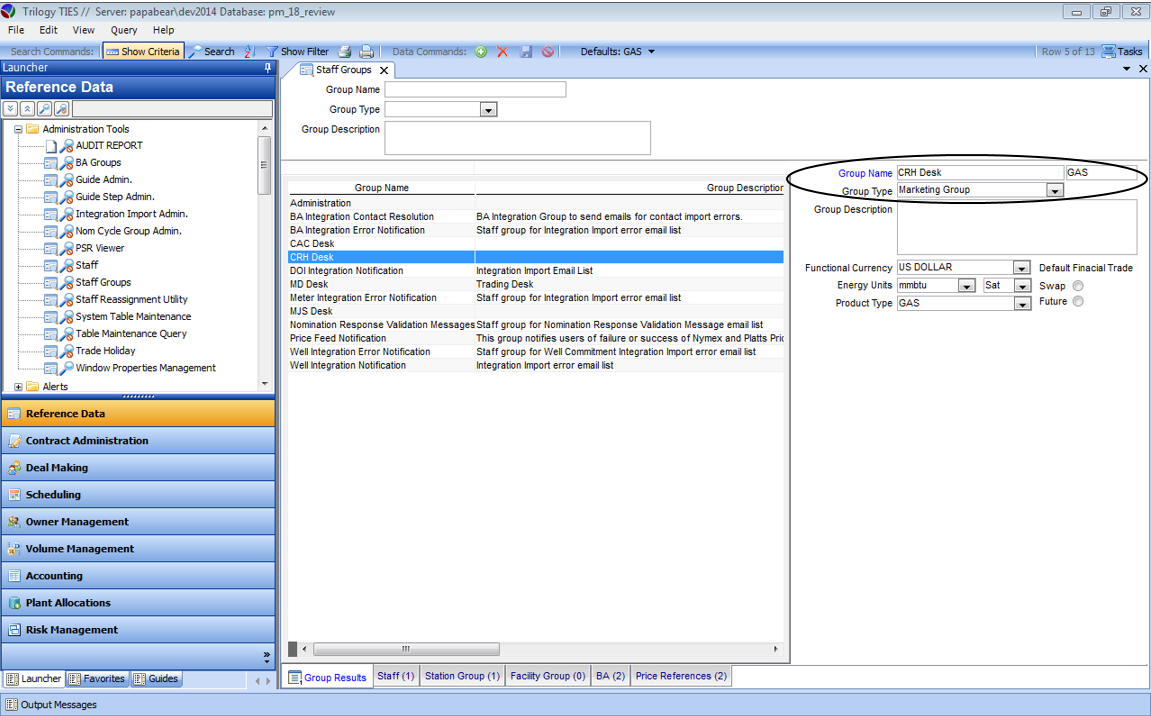The image size is (1151, 716).
Task: Click the Cancel icon after Save
Action: (x=548, y=52)
